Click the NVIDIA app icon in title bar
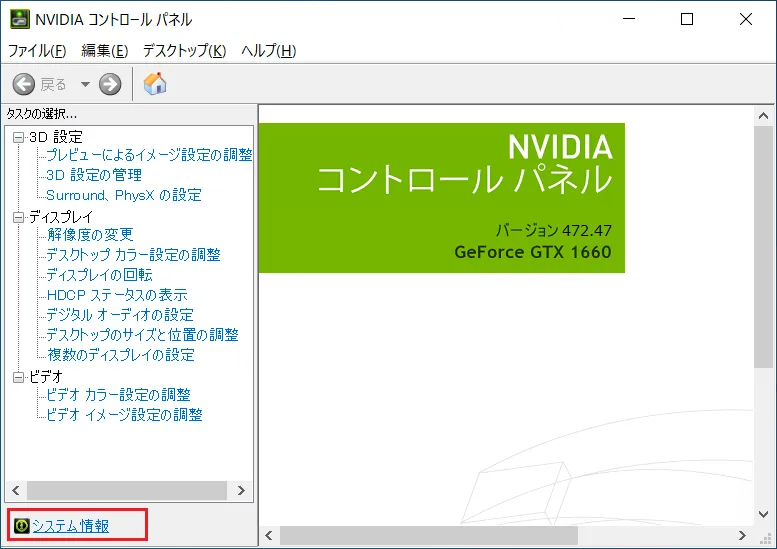777x549 pixels. pos(20,19)
